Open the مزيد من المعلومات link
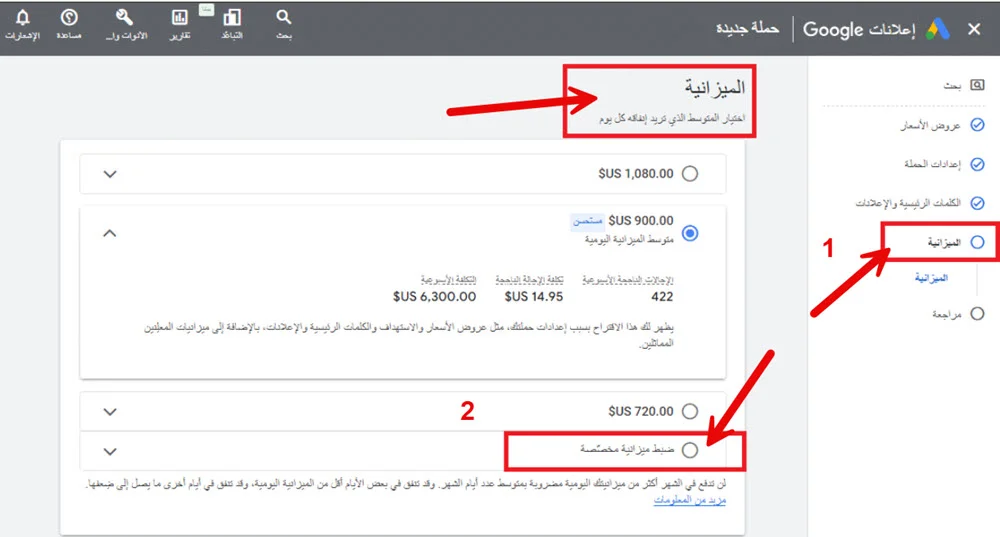The height and width of the screenshot is (537, 1000). [x=689, y=500]
